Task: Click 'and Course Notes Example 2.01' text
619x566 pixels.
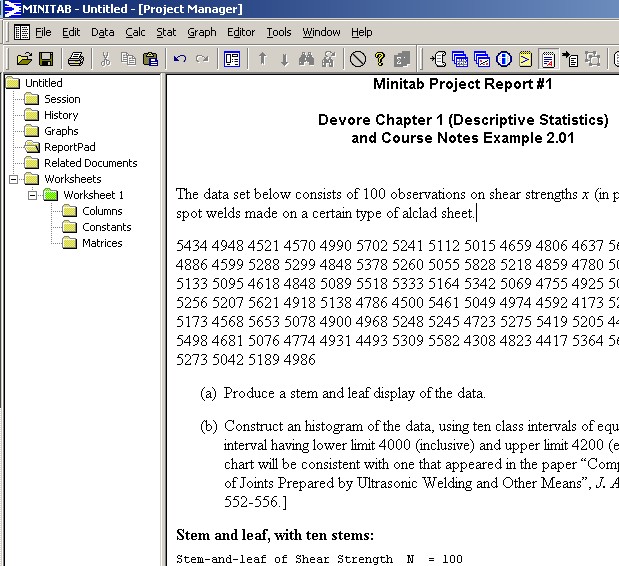Action: [x=463, y=138]
